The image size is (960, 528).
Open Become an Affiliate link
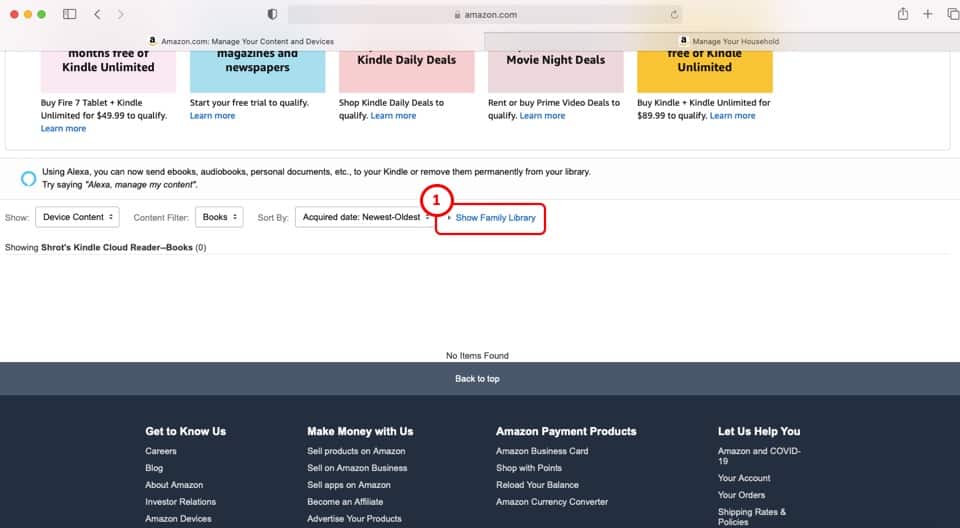[x=345, y=502]
